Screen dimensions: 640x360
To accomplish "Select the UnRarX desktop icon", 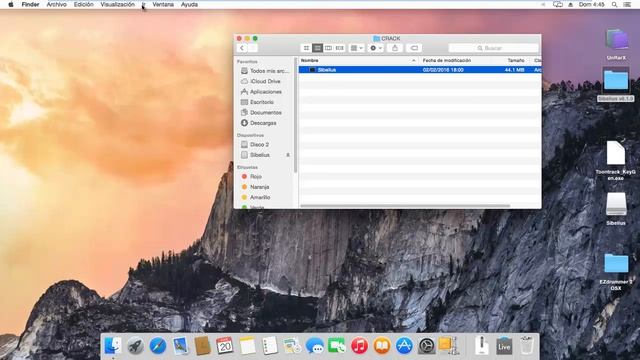I will (x=616, y=44).
